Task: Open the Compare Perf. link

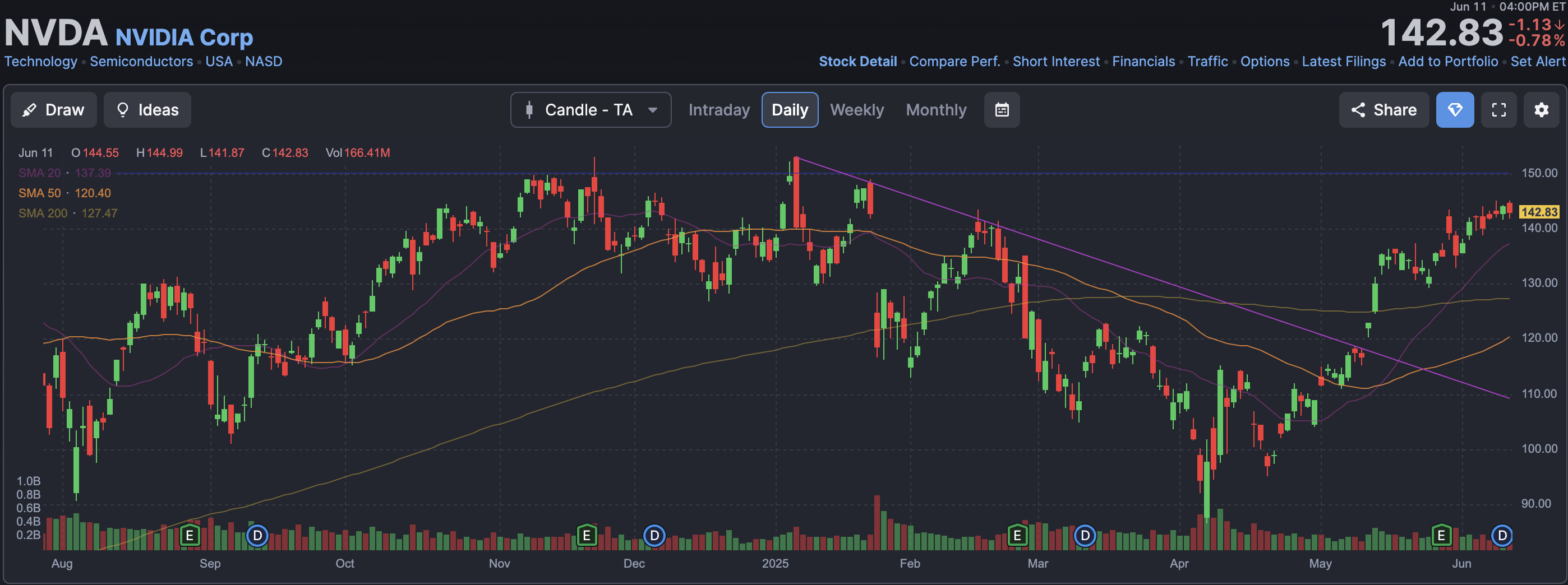Action: 954,62
